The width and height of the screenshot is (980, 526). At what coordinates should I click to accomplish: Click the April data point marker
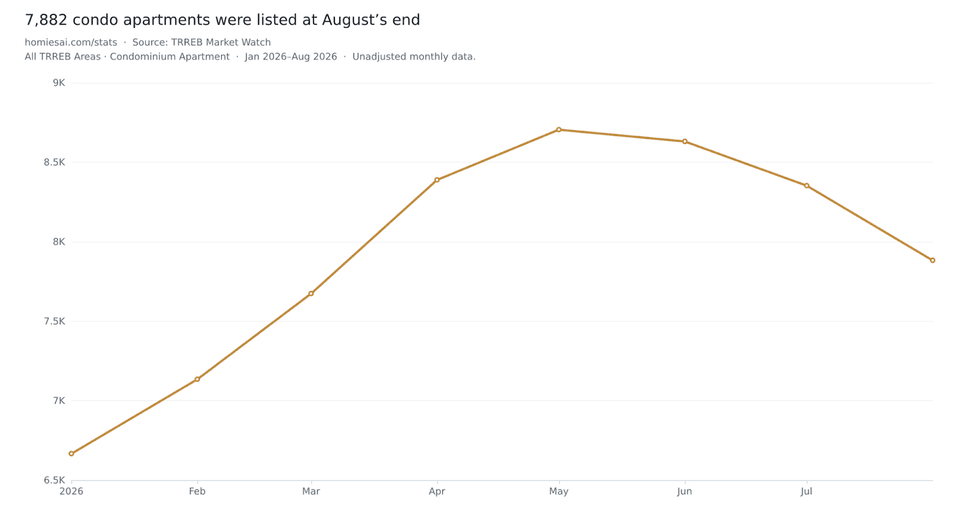437,180
